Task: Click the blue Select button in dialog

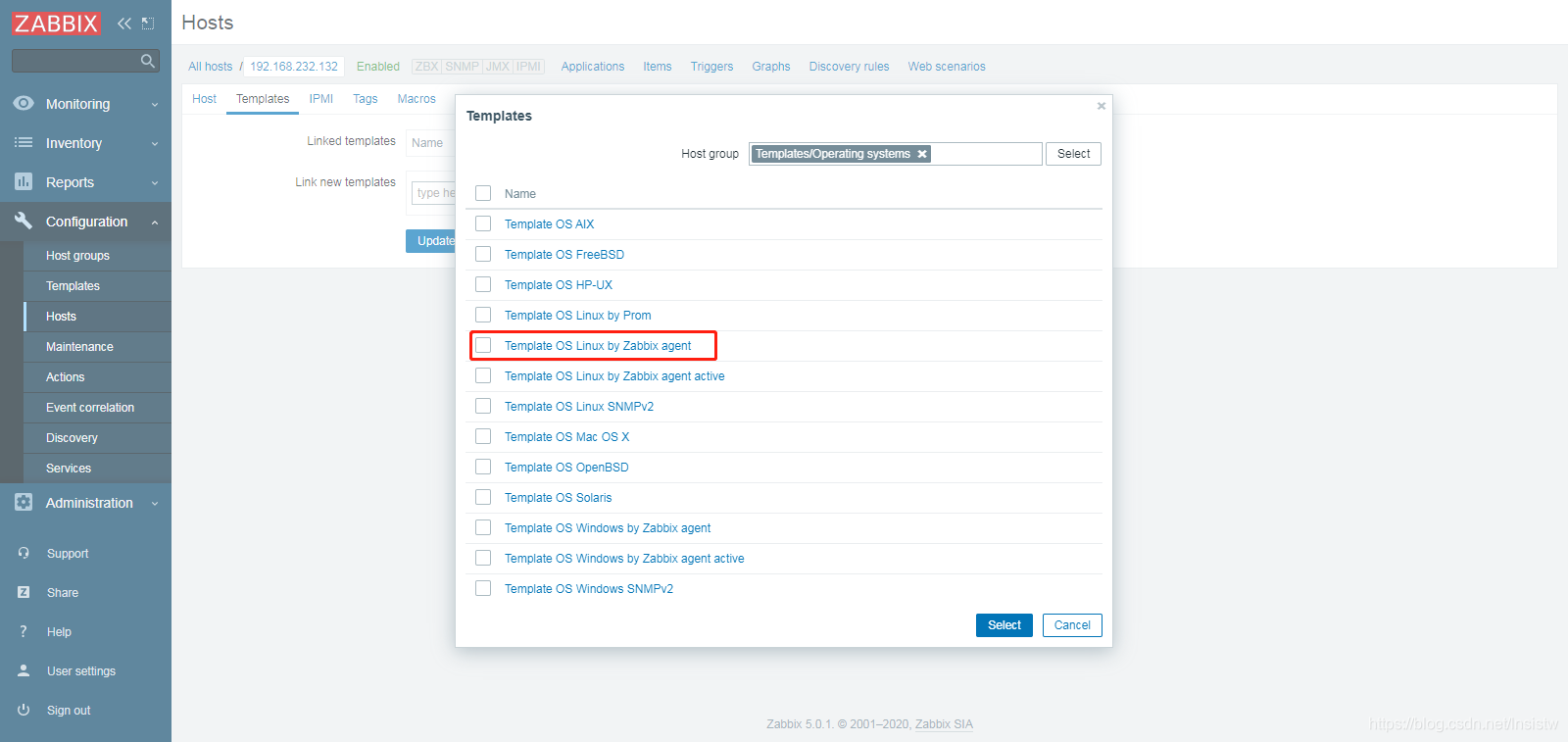Action: 1004,625
